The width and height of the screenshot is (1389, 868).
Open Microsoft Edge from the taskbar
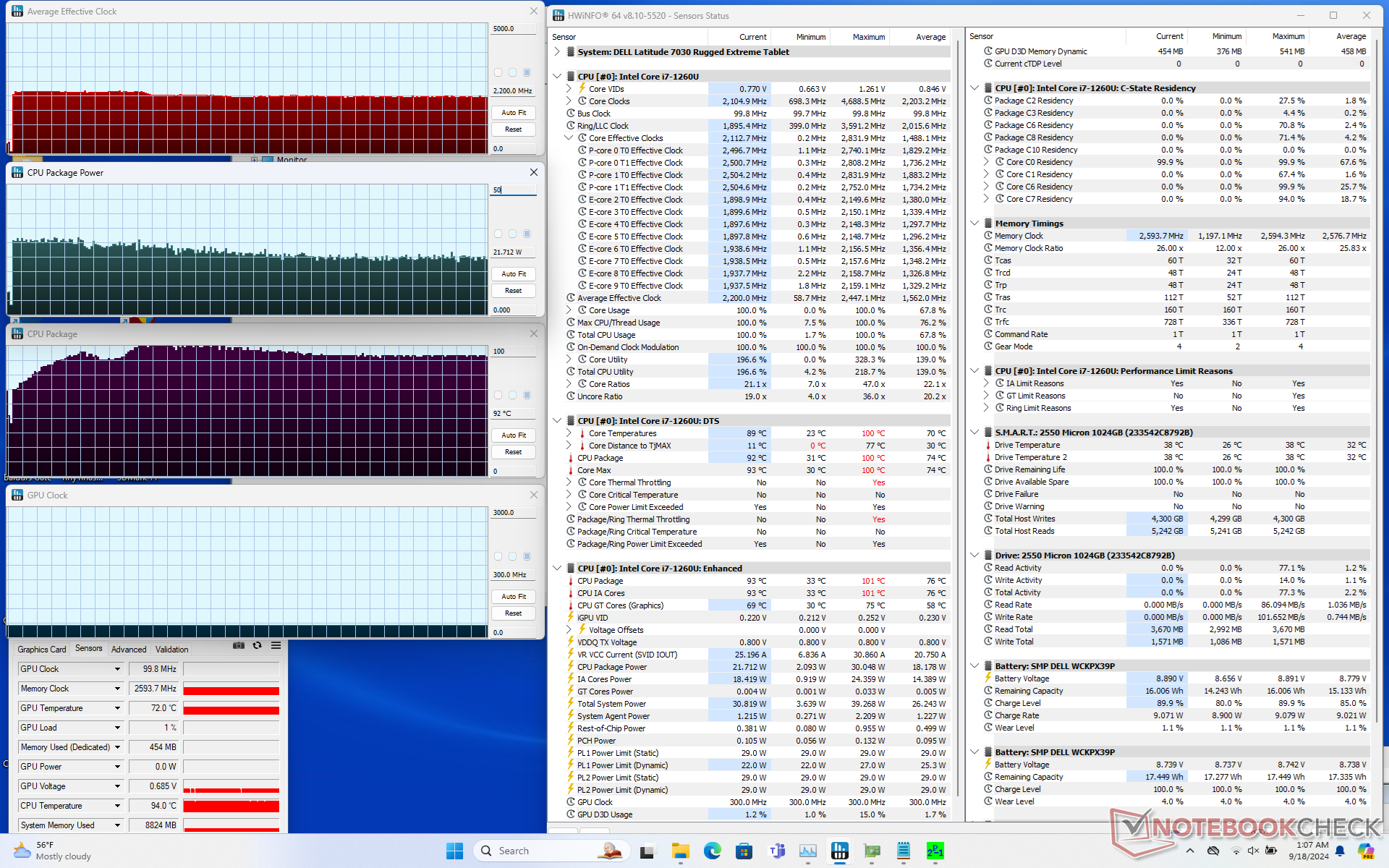point(713,851)
